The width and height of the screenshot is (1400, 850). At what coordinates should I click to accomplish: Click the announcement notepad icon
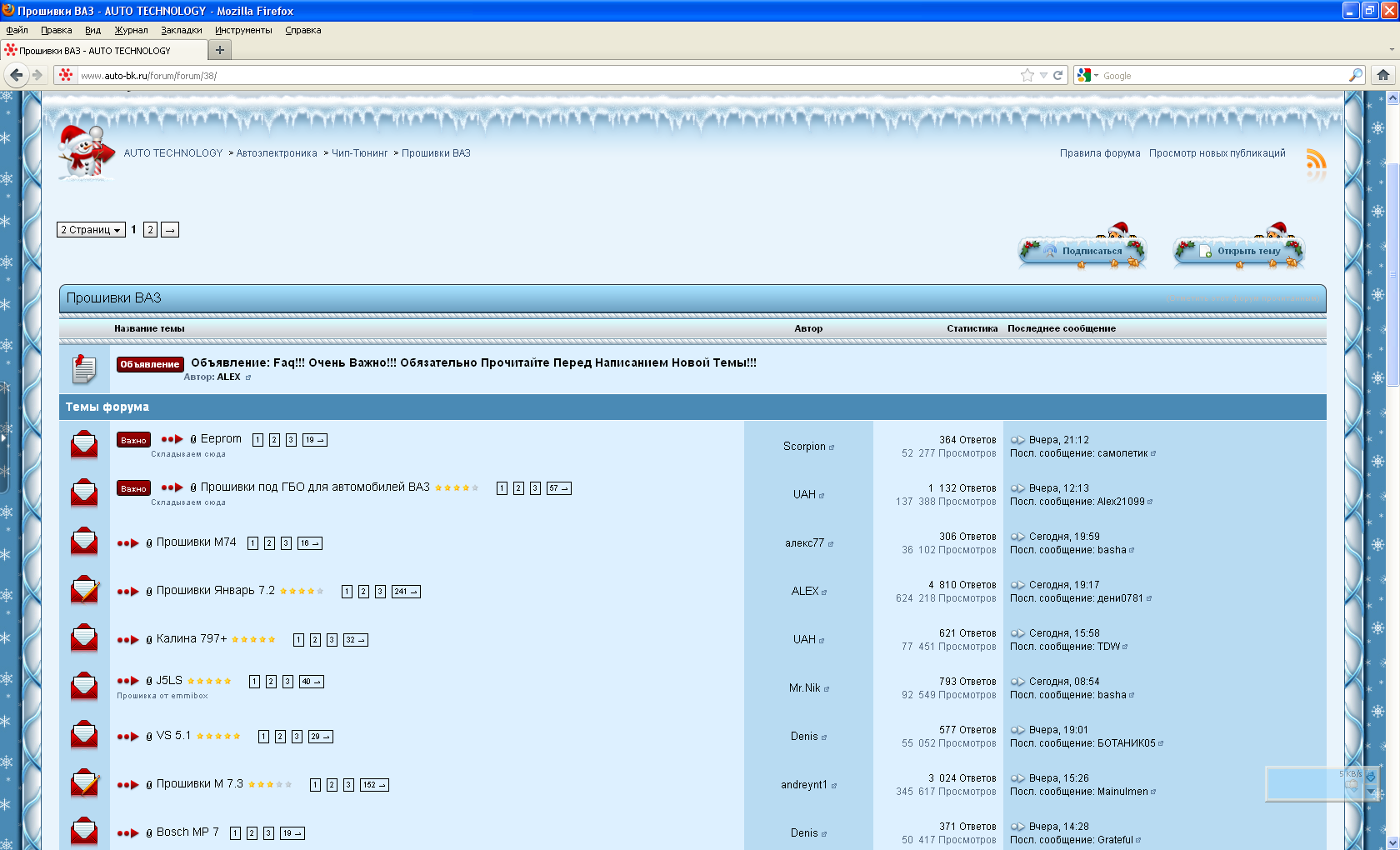[x=84, y=369]
